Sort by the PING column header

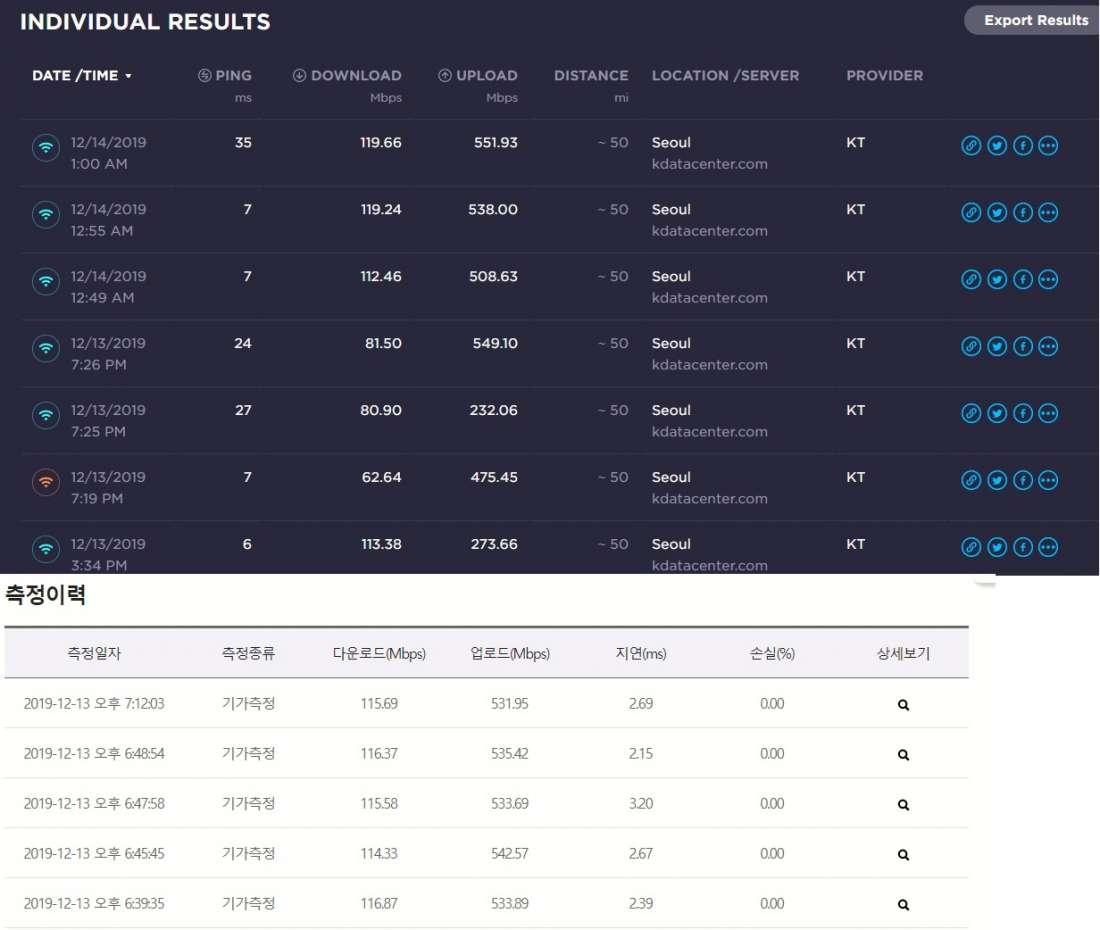coord(225,76)
